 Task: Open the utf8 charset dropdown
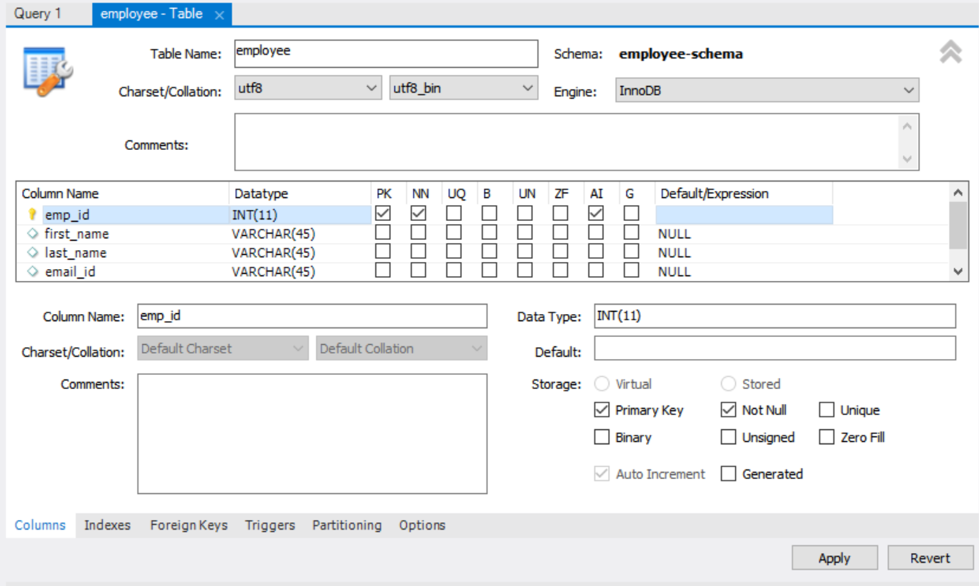point(308,88)
